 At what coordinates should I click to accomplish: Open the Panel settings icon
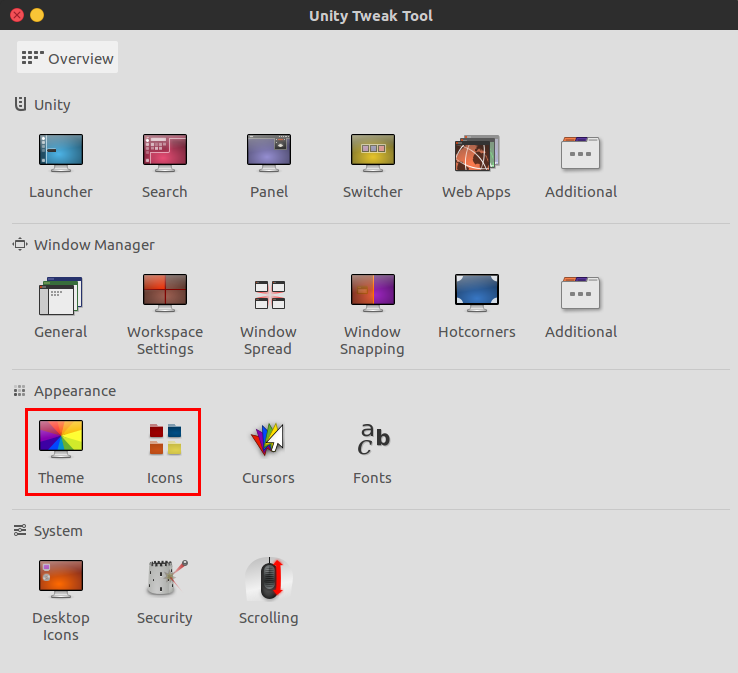269,153
